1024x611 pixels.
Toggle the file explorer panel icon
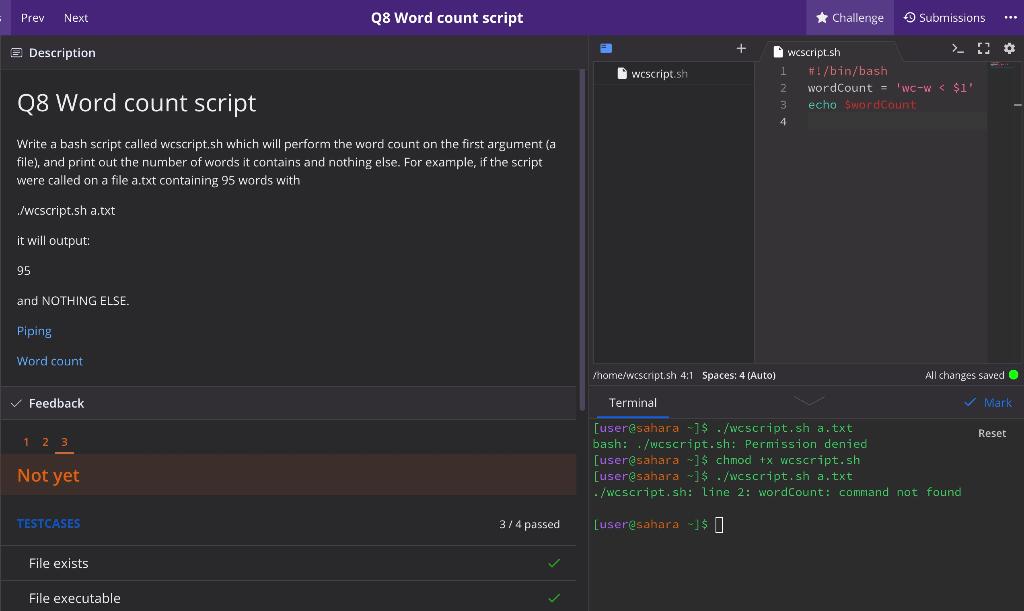click(606, 48)
